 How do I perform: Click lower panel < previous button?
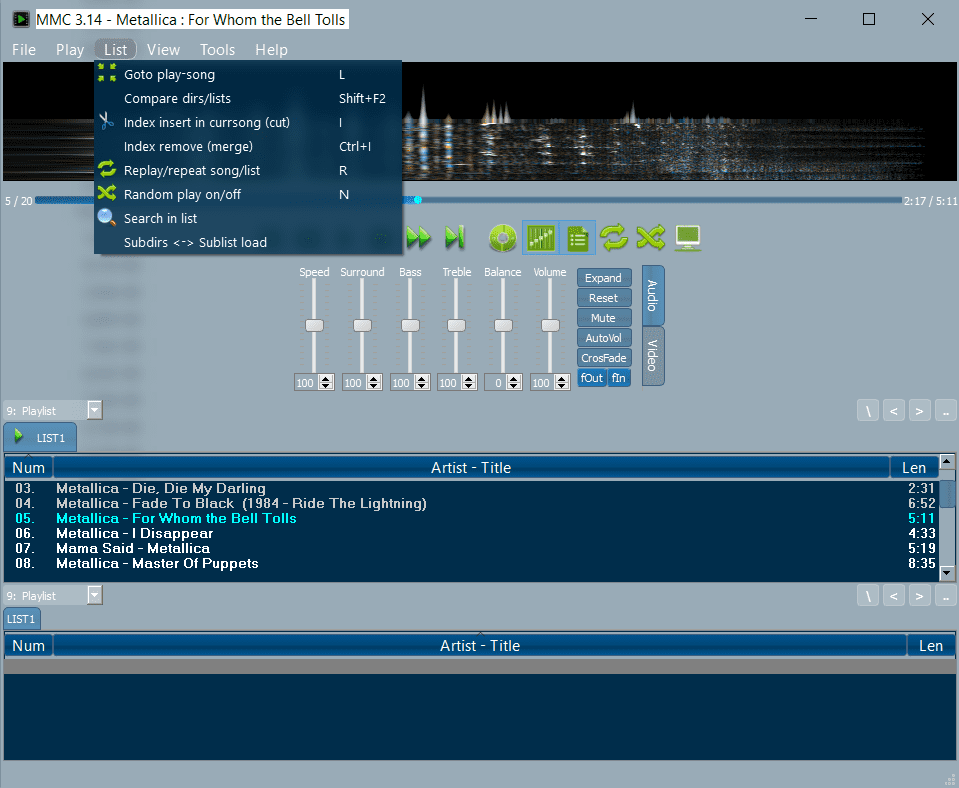point(894,595)
